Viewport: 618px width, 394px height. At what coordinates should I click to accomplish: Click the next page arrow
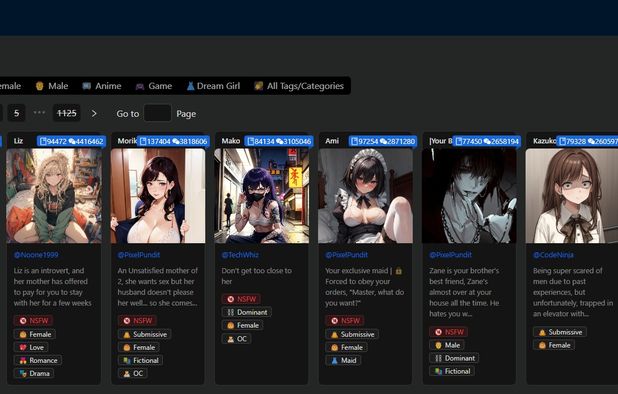[x=94, y=113]
